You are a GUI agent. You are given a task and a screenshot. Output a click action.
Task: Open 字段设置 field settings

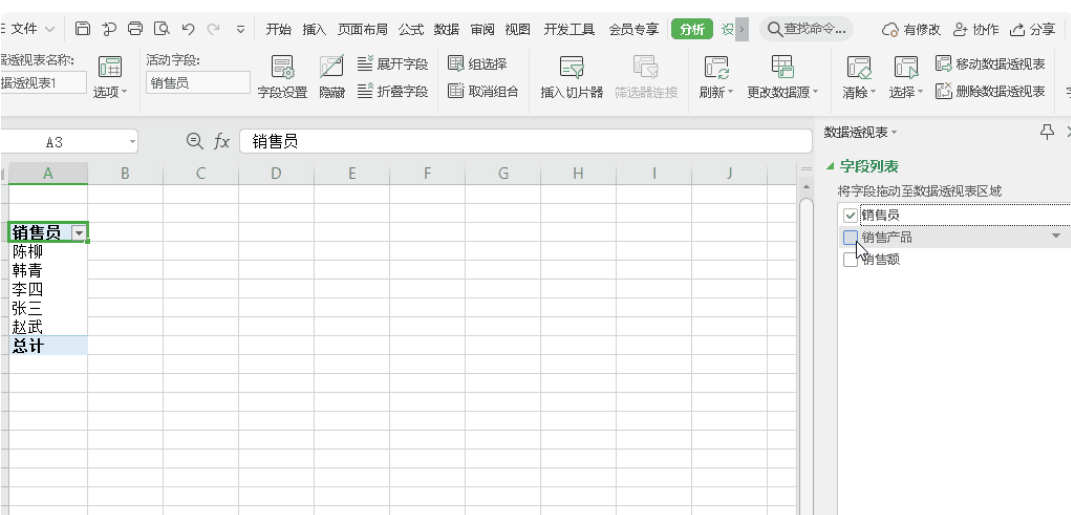(x=282, y=77)
